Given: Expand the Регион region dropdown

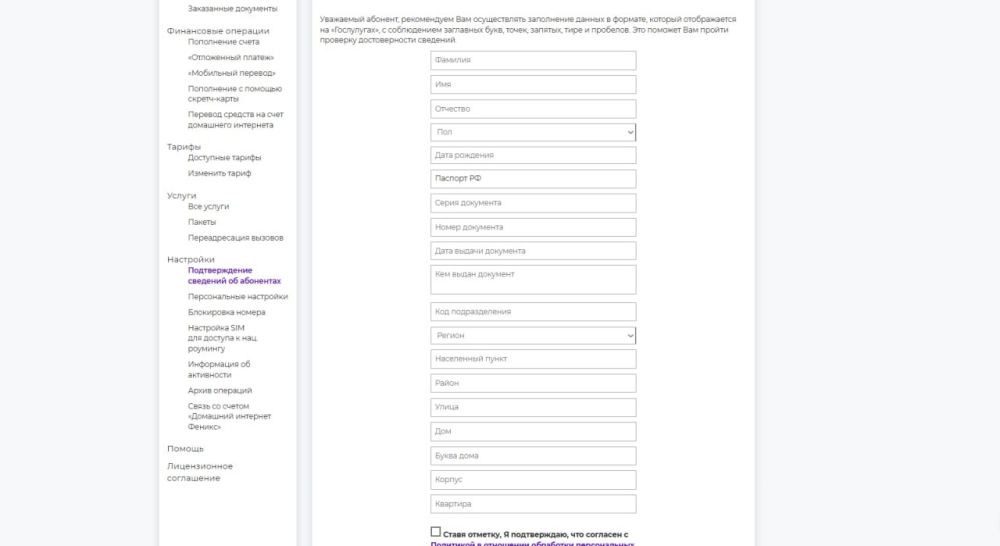Looking at the screenshot, I should 533,336.
